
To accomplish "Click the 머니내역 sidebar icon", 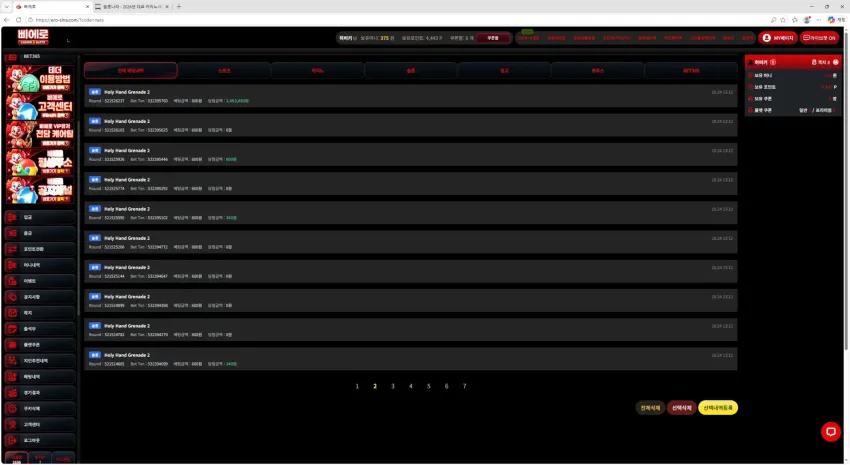I will 12,265.
